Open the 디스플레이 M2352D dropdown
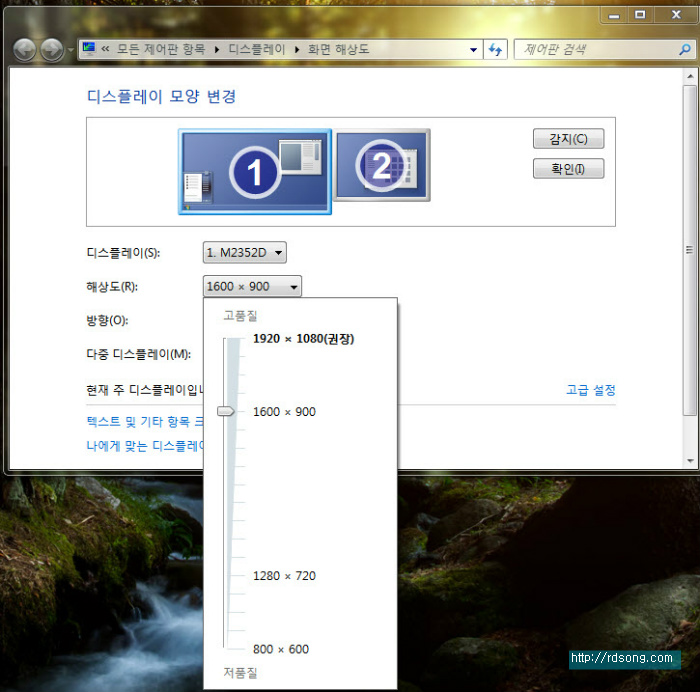Screen dimensions: 700x692 [245, 253]
